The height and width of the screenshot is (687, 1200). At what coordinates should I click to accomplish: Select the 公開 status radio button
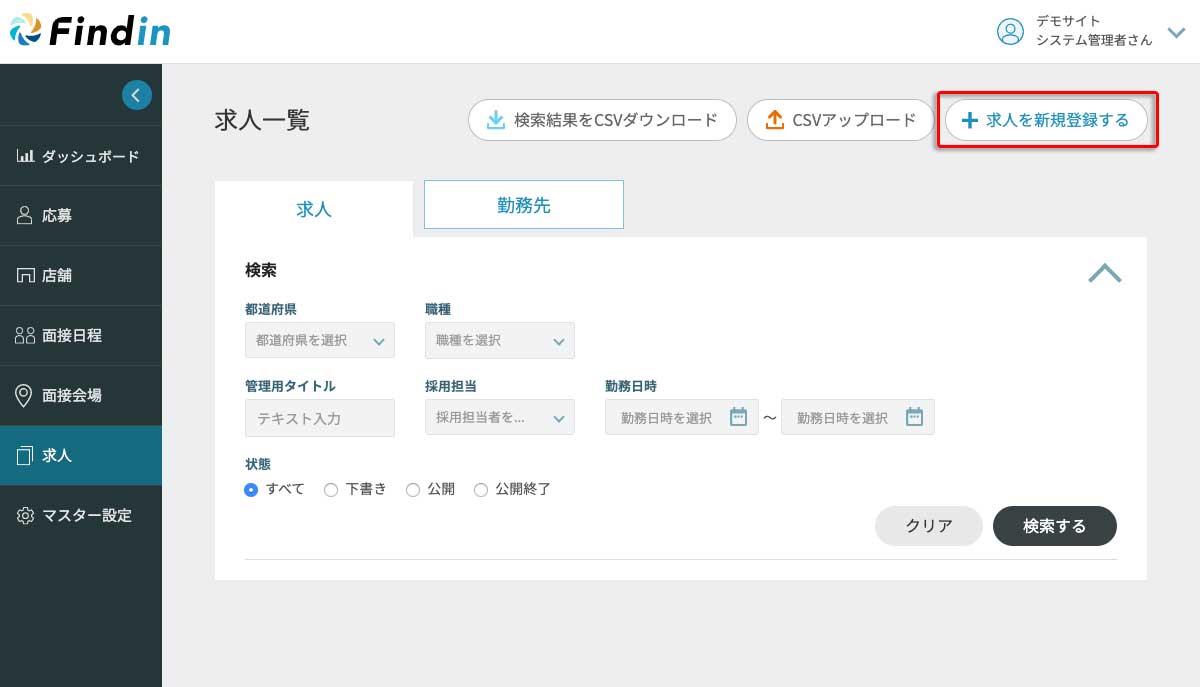(412, 490)
